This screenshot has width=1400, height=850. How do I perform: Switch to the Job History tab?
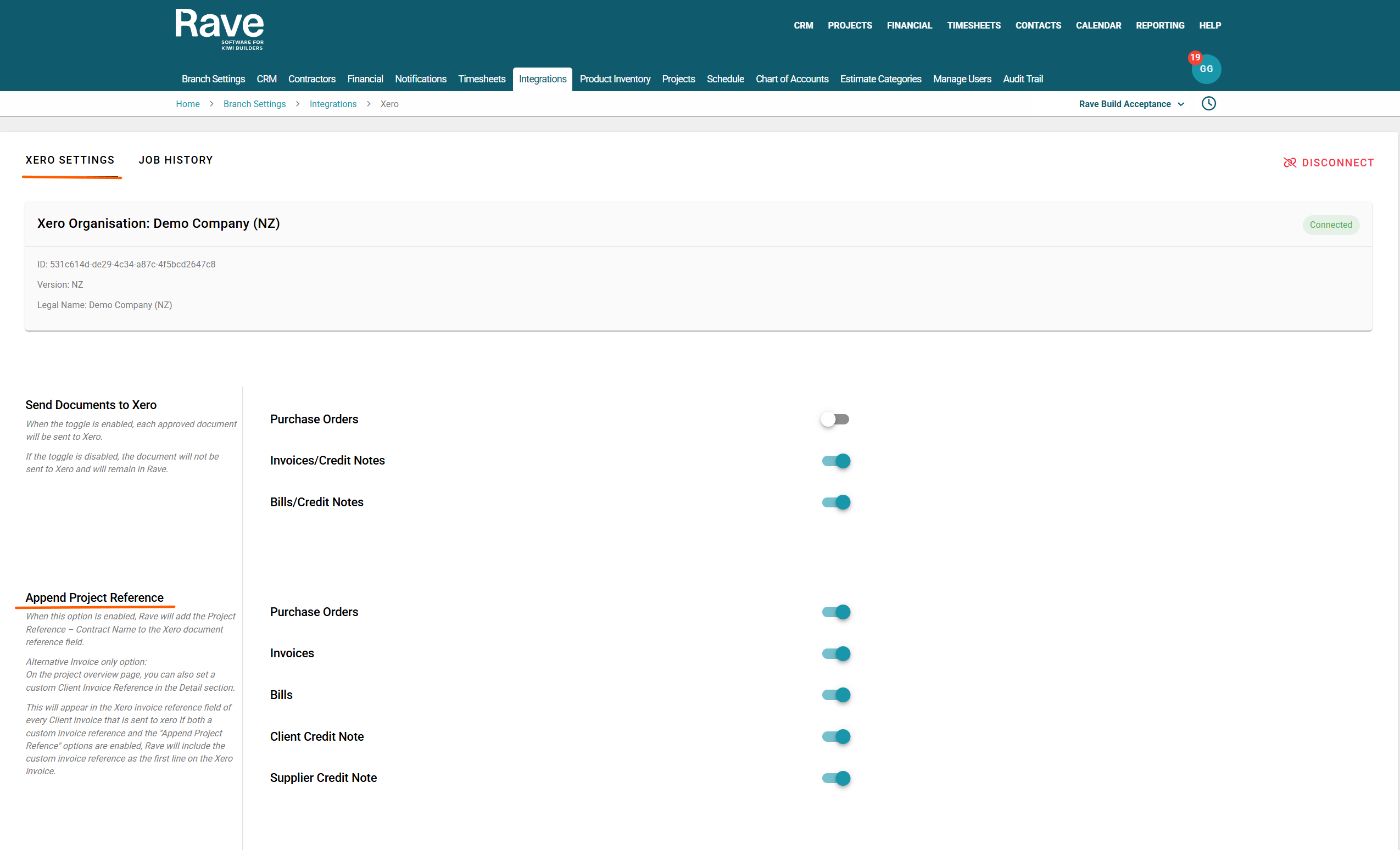click(176, 160)
